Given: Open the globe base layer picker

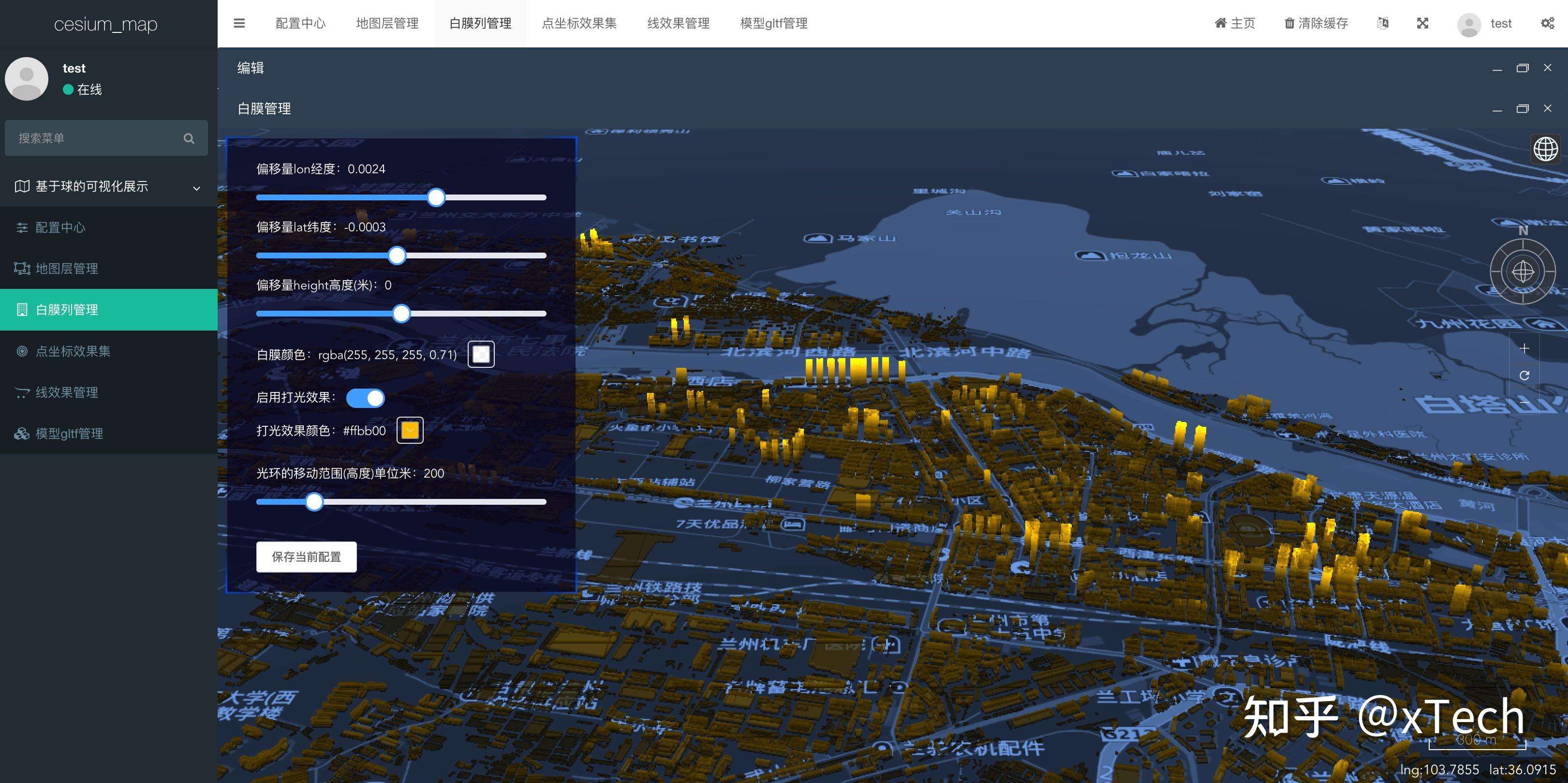Looking at the screenshot, I should click(1545, 149).
